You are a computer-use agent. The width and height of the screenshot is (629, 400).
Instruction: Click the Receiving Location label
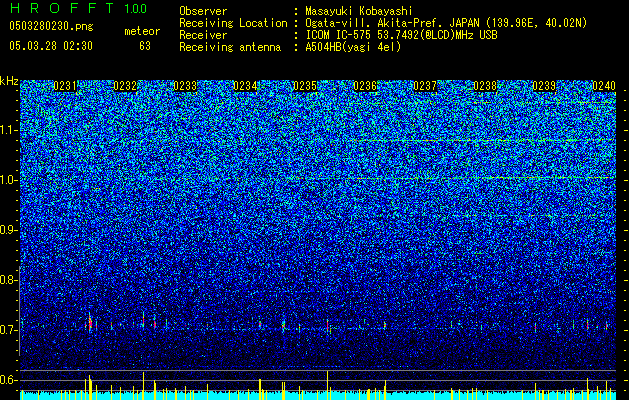tap(233, 23)
